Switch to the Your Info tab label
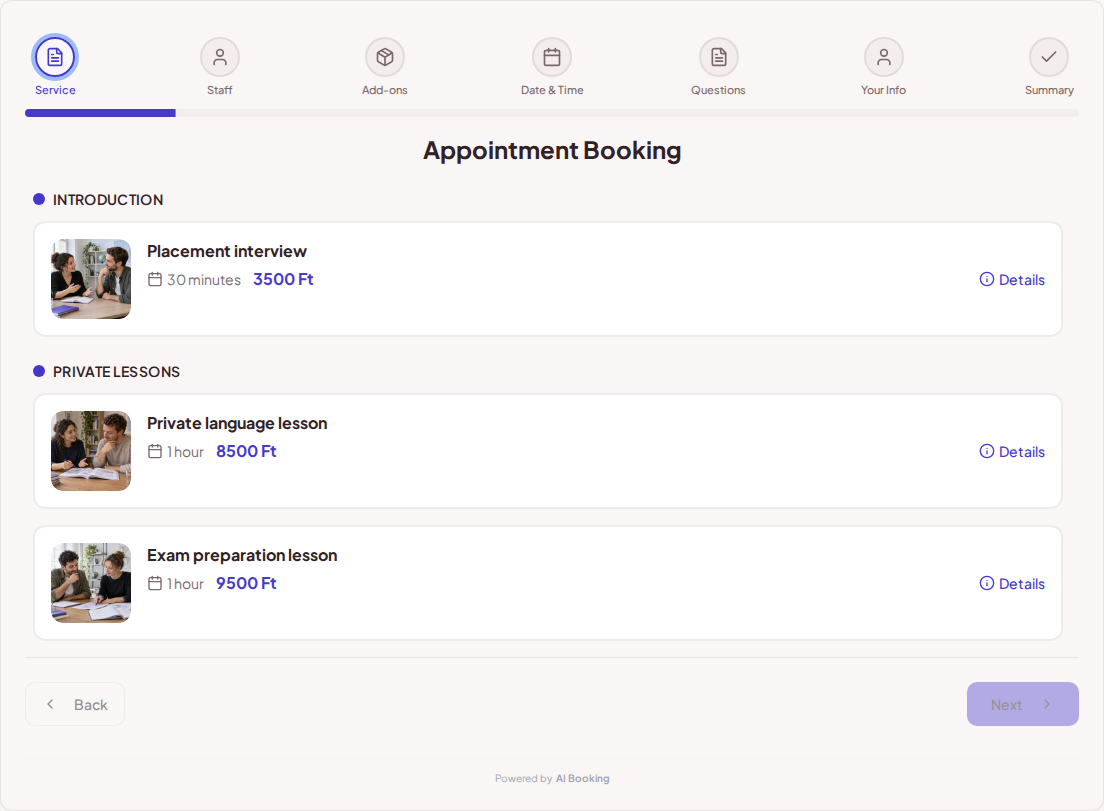Screen dimensions: 1104x811 (x=884, y=90)
